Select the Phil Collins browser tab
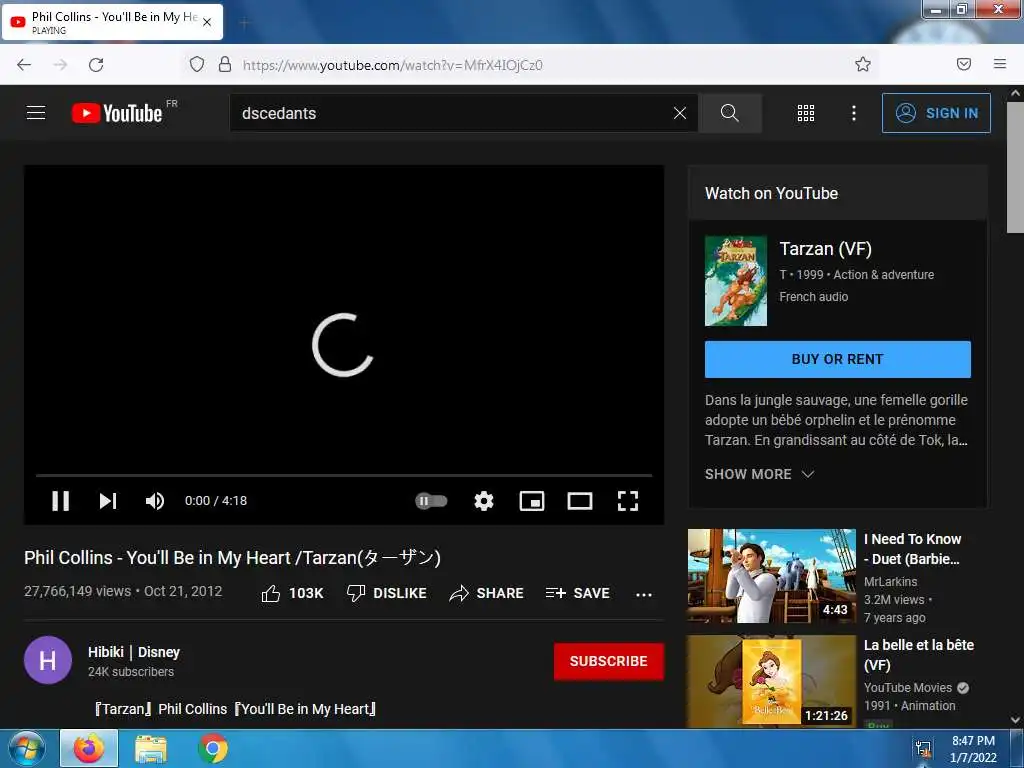1024x768 pixels. (112, 22)
